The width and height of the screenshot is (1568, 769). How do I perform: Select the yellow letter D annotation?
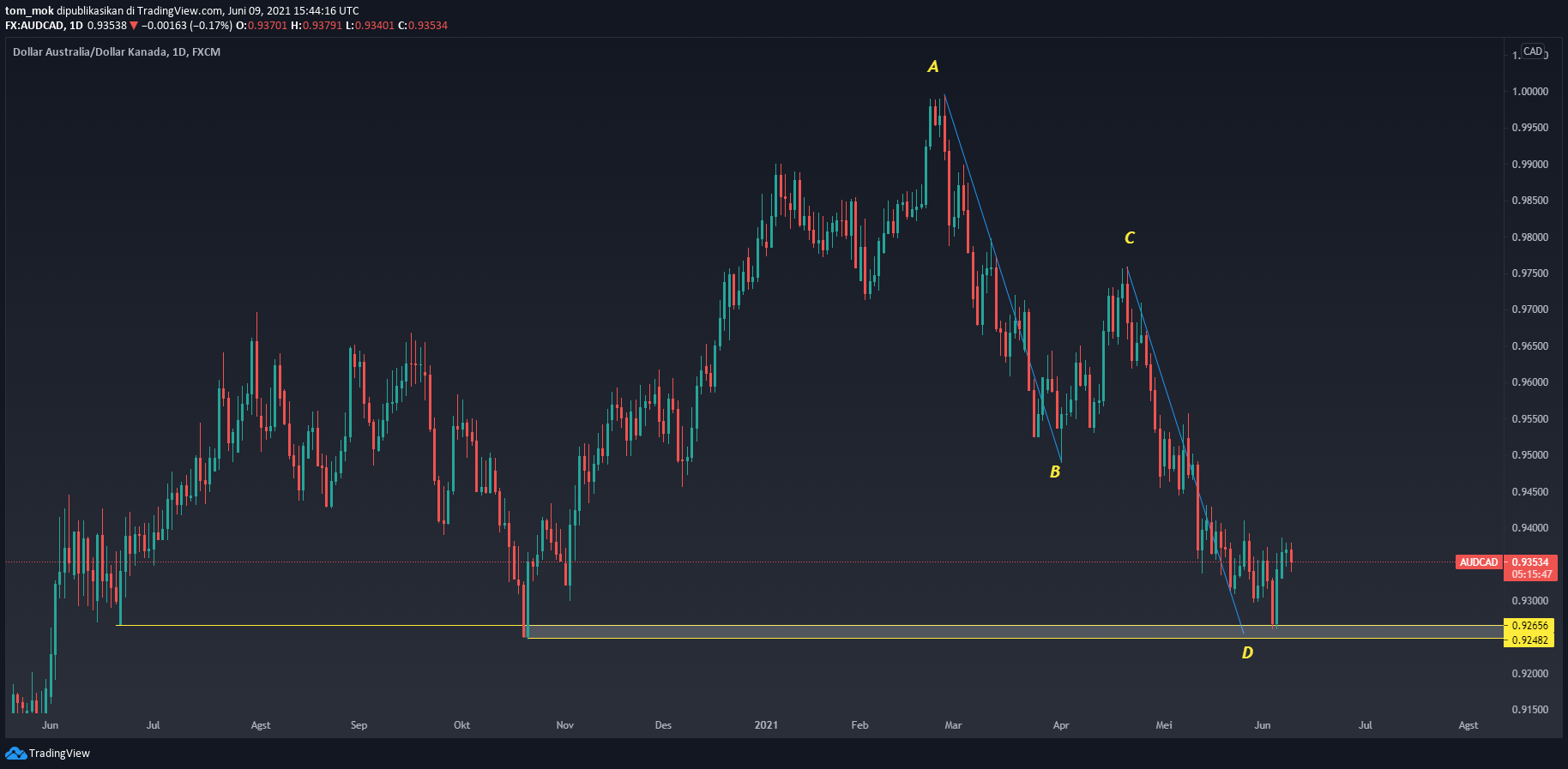click(1247, 653)
